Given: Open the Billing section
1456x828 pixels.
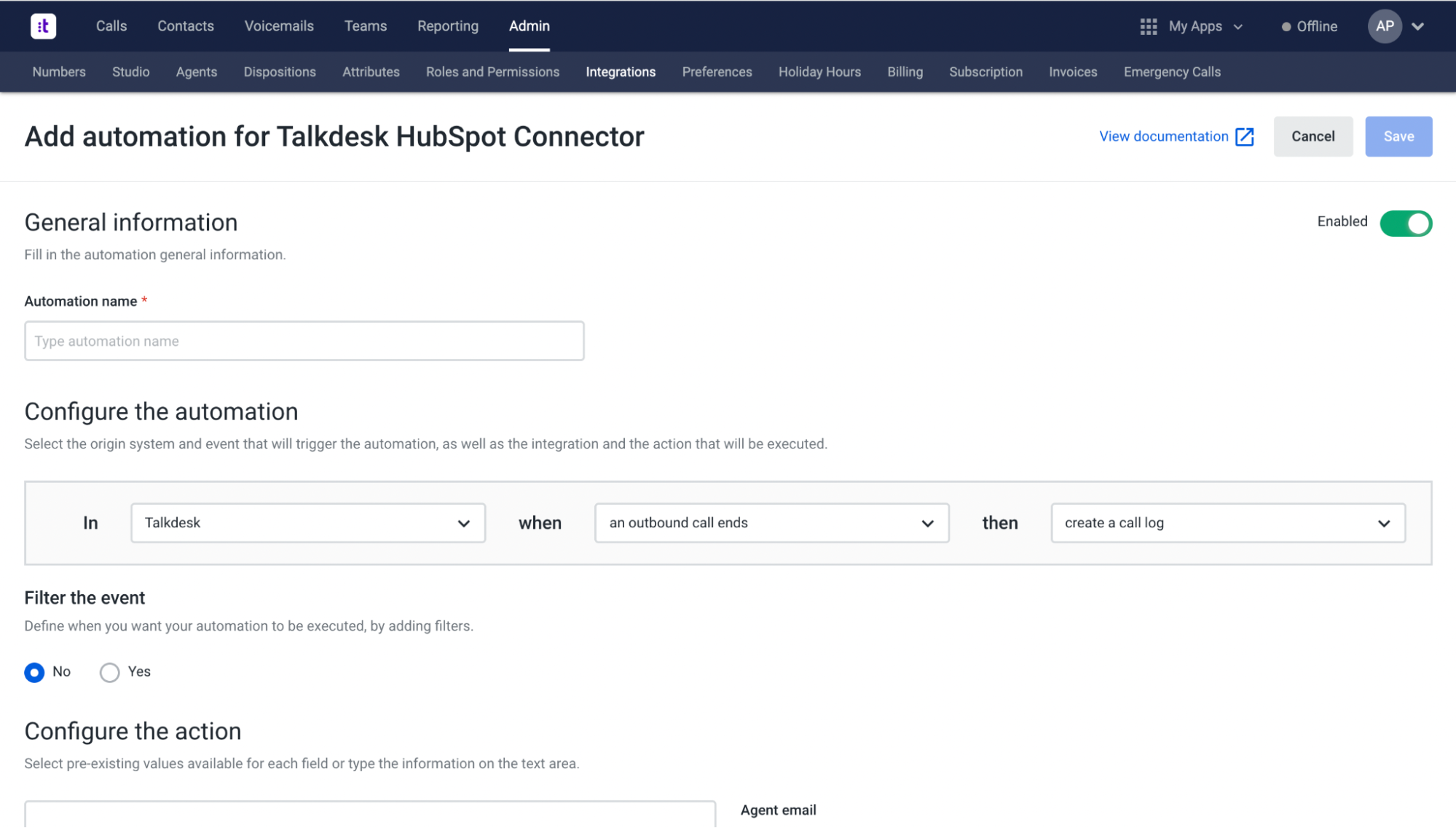Looking at the screenshot, I should pos(905,72).
